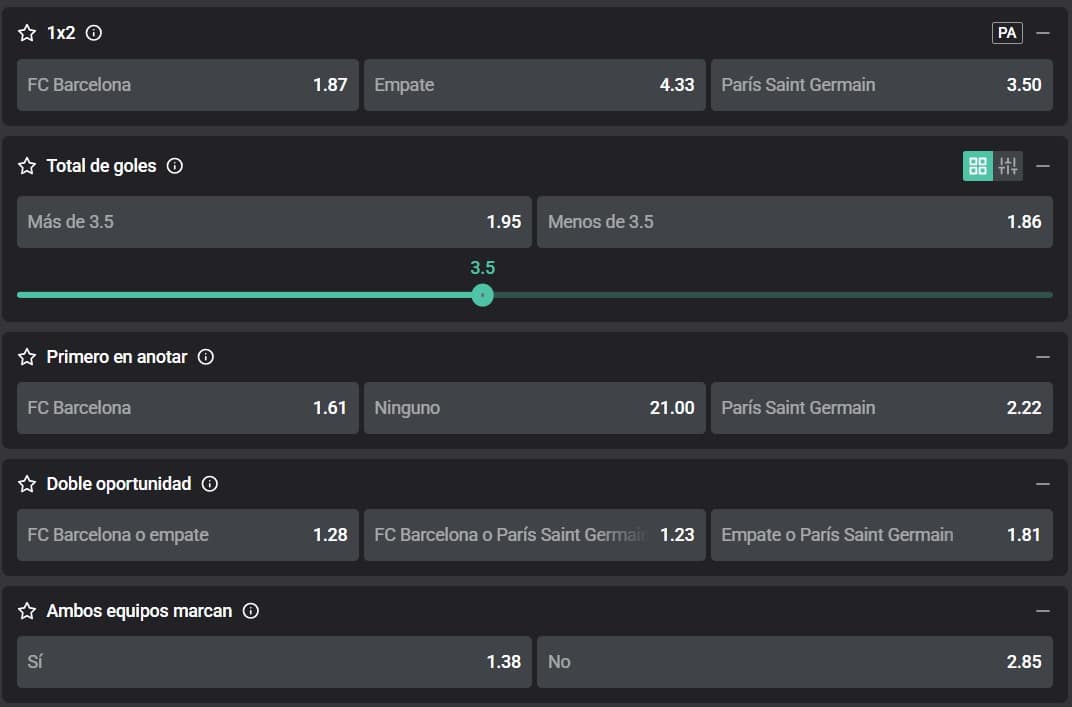Click info icon beside Ambos equipos marcan

pyautogui.click(x=251, y=611)
